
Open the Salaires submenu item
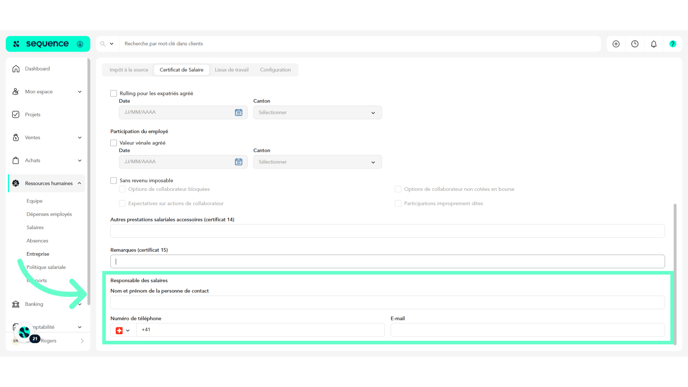35,227
